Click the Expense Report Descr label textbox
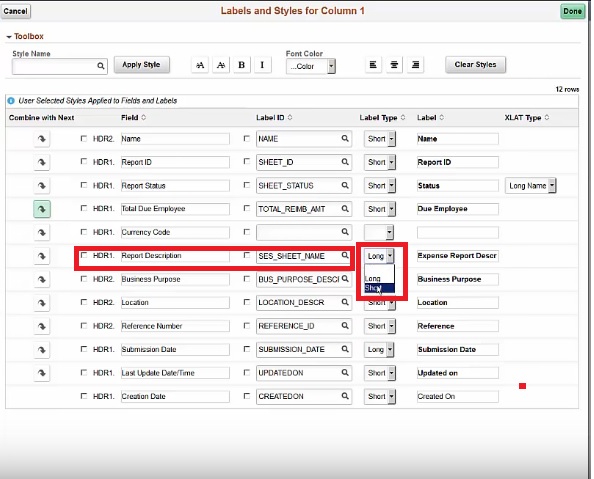Screen dimensions: 594x479 pos(458,256)
